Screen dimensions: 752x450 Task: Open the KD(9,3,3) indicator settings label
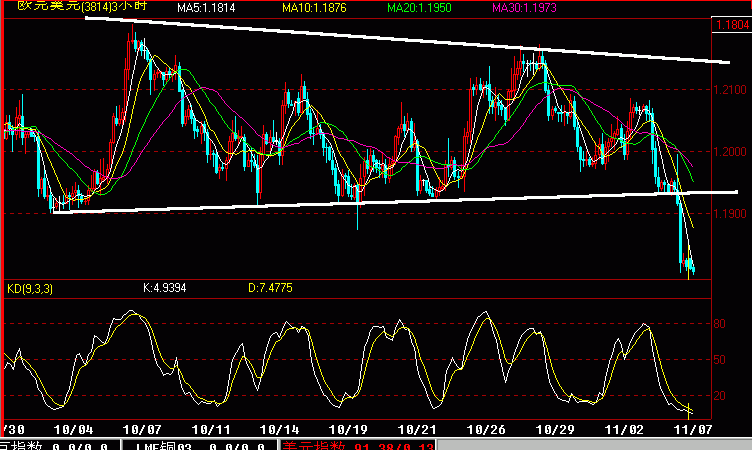[x=30, y=289]
